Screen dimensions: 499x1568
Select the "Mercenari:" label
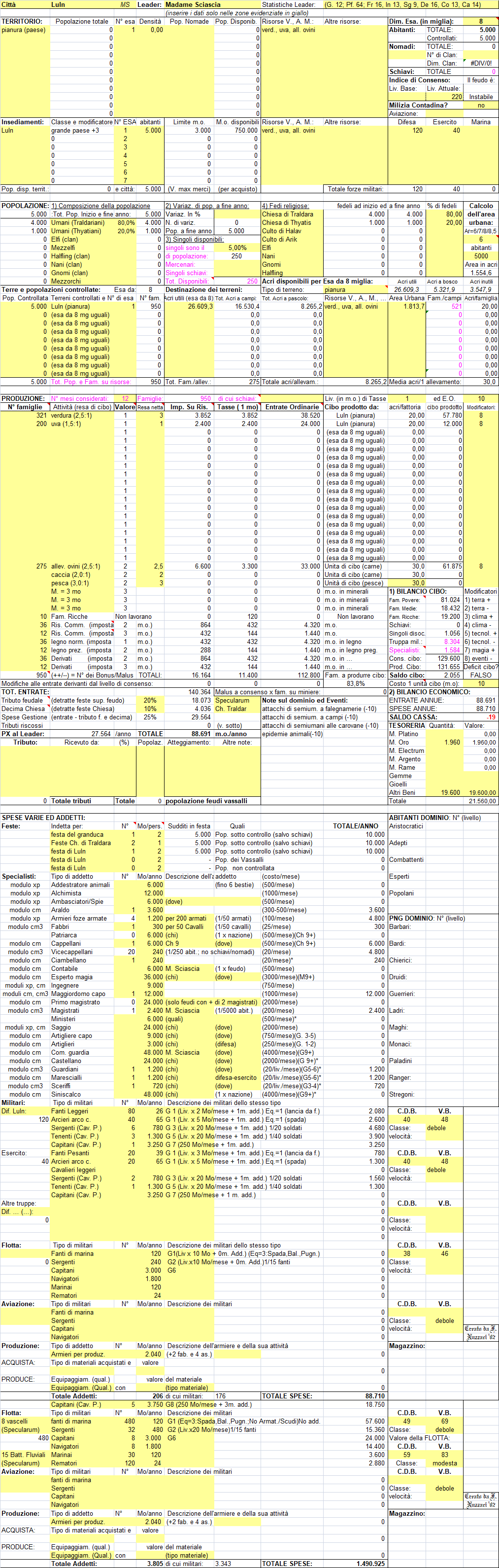pyautogui.click(x=180, y=265)
